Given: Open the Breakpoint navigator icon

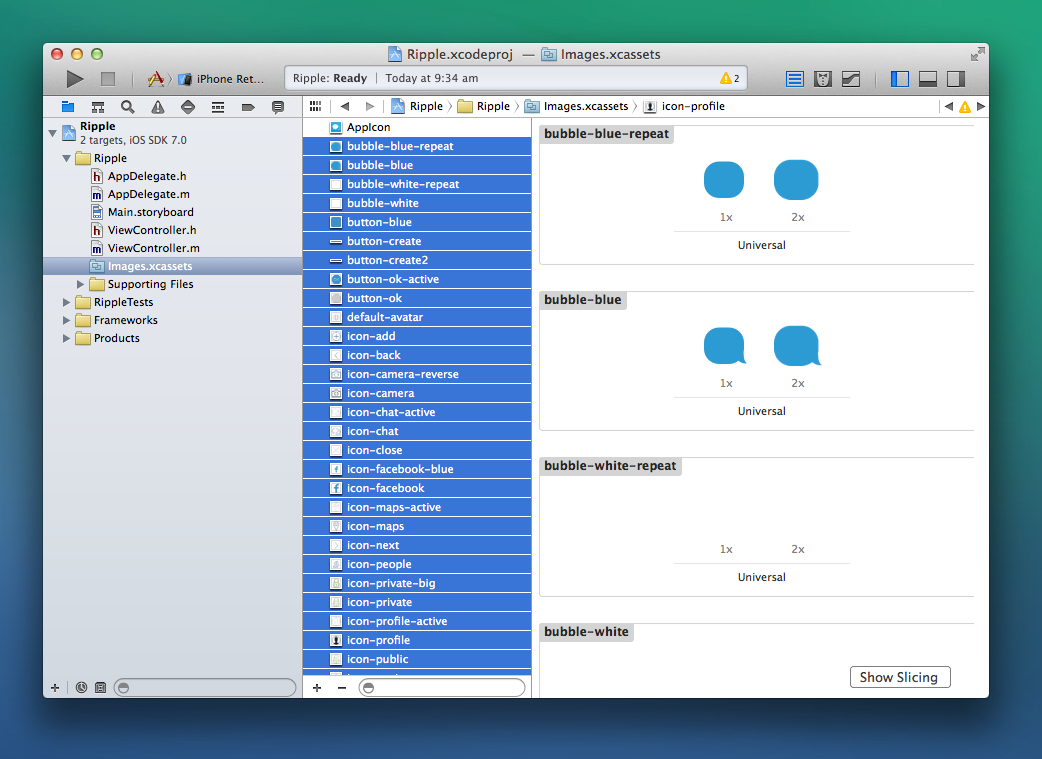Looking at the screenshot, I should [248, 106].
